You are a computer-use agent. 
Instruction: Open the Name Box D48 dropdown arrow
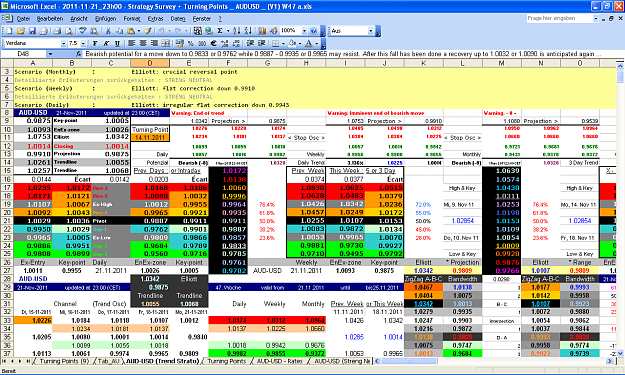[x=50, y=54]
